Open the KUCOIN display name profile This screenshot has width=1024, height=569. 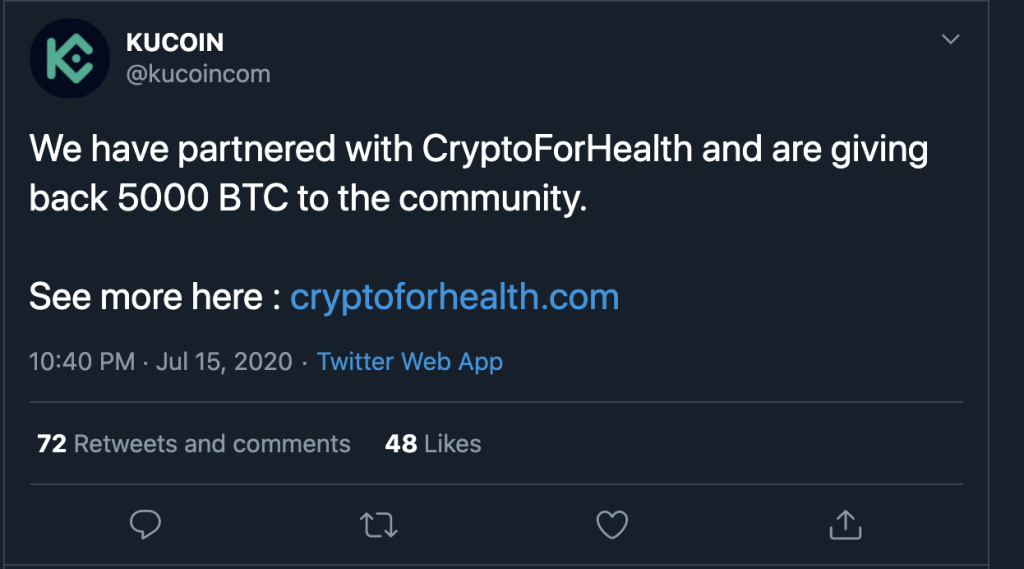point(175,43)
